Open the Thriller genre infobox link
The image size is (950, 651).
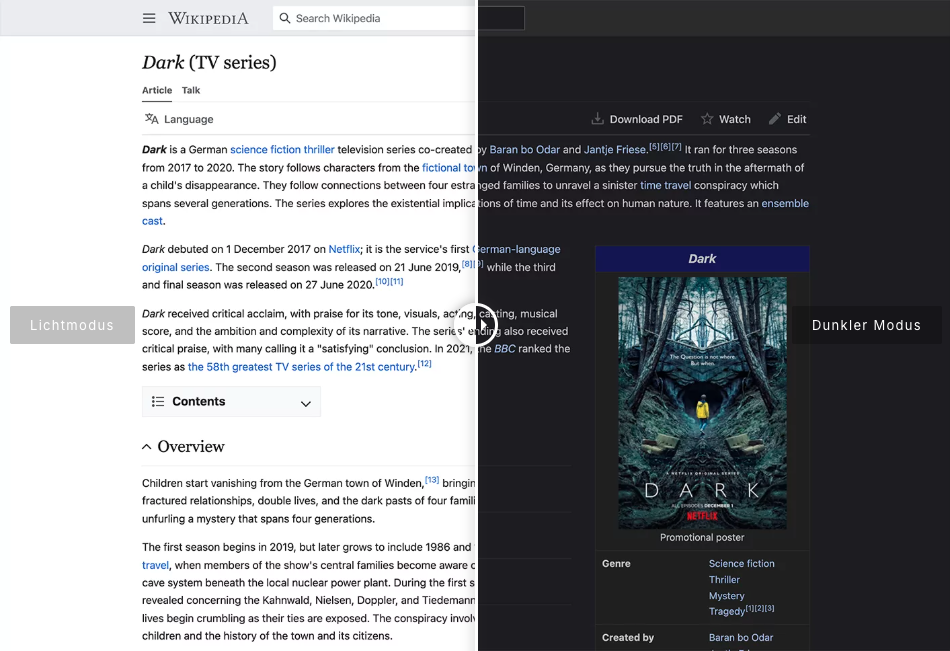(724, 580)
